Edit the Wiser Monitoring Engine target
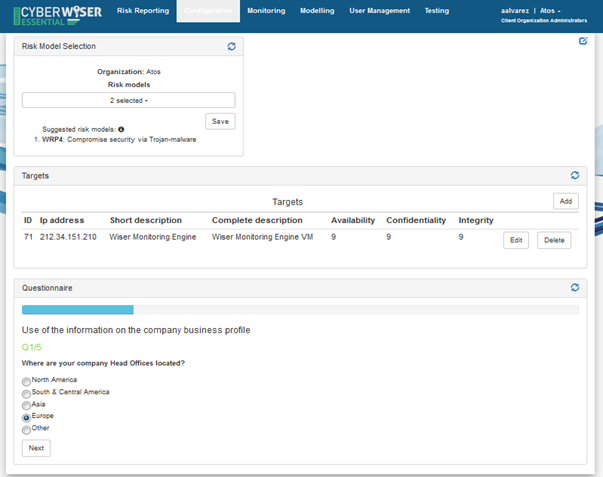Image resolution: width=603 pixels, height=477 pixels. (516, 240)
